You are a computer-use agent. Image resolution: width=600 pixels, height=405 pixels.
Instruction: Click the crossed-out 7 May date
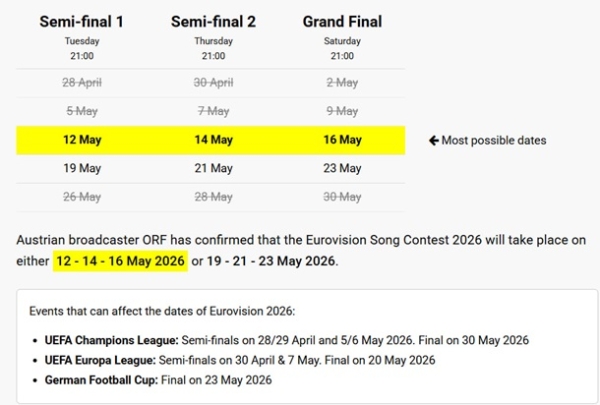(x=211, y=112)
